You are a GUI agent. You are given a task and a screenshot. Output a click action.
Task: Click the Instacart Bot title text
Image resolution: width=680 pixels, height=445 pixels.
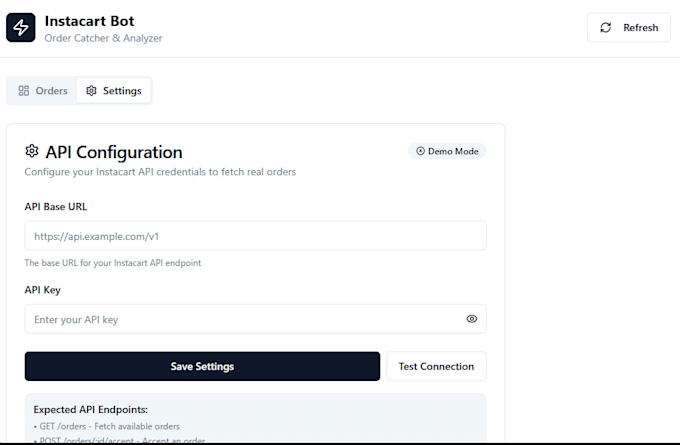(x=89, y=21)
